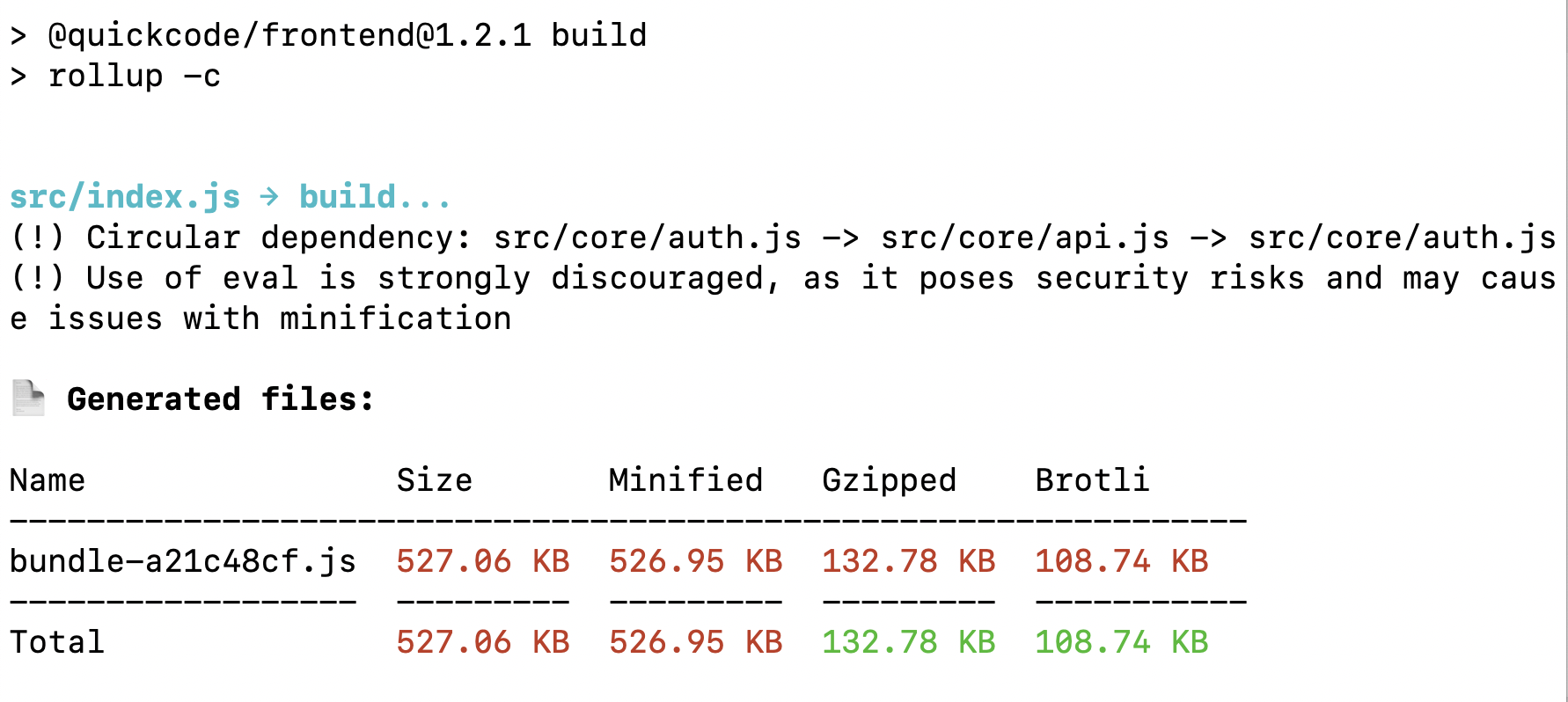Click the green 108.74 KB total brotli value
The height and width of the screenshot is (702, 1568).
click(x=1122, y=642)
